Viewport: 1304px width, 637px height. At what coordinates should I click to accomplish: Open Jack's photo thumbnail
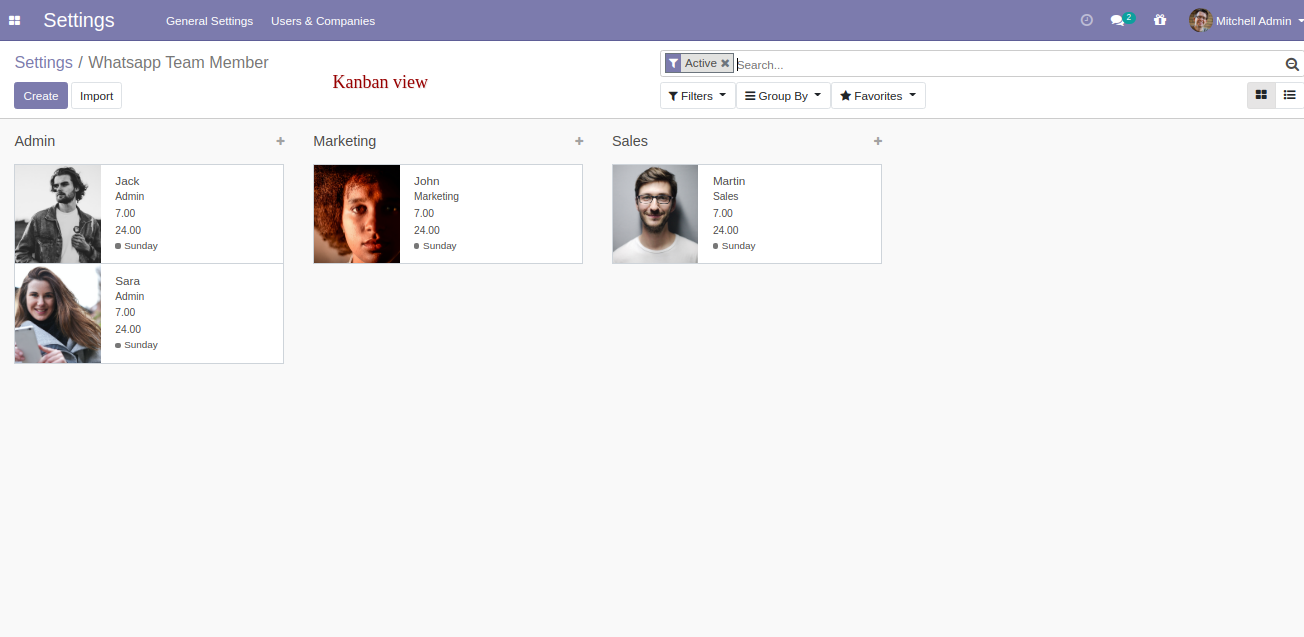pos(58,214)
